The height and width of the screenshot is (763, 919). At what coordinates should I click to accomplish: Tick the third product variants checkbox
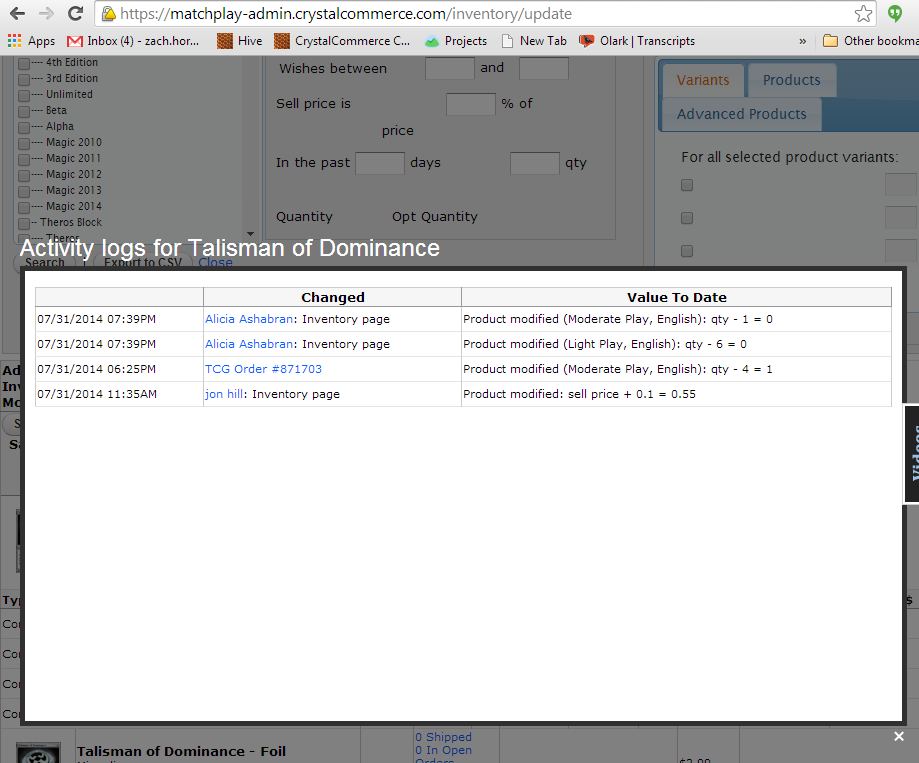click(687, 251)
